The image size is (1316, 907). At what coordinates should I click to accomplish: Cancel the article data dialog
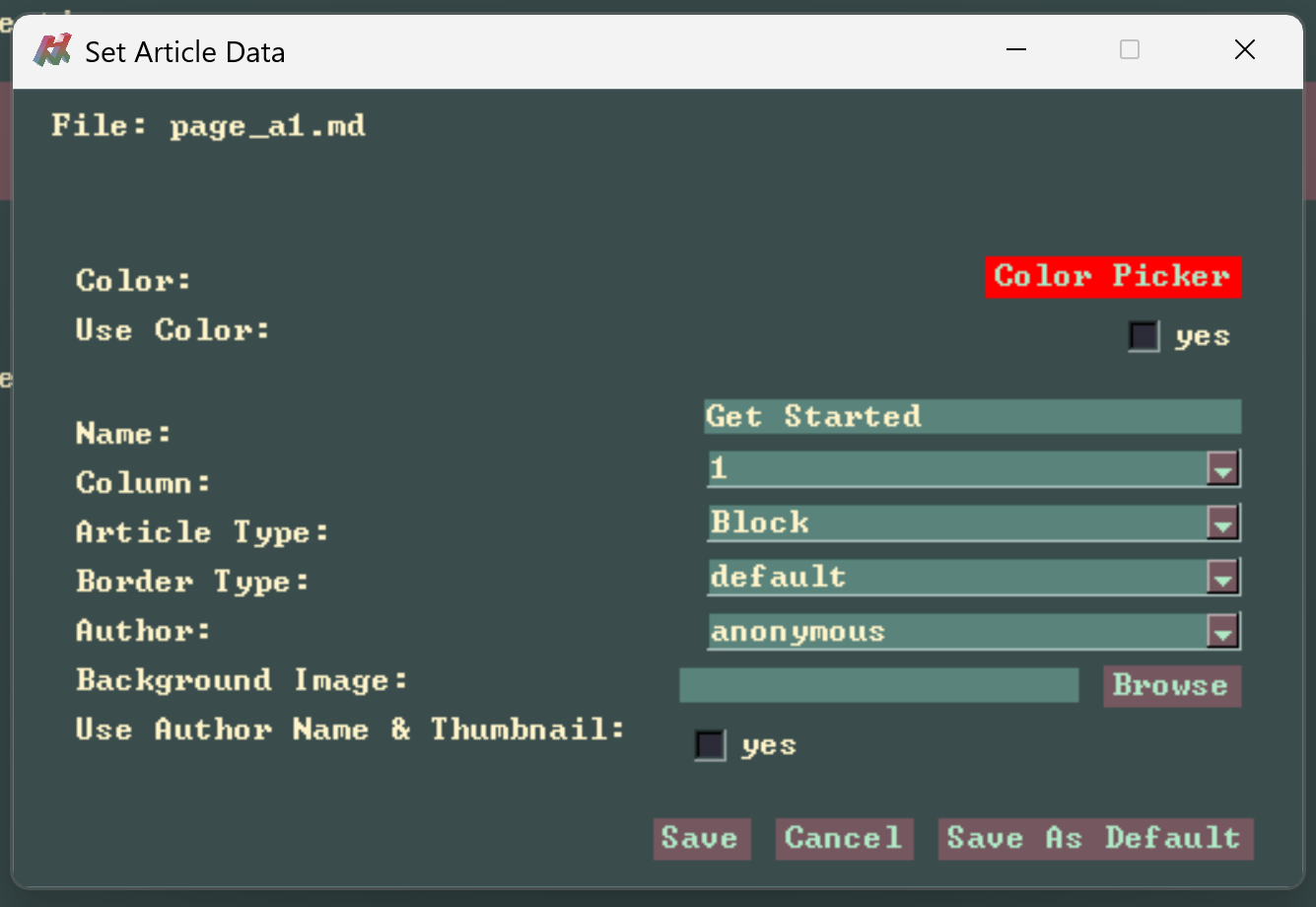[x=844, y=839]
